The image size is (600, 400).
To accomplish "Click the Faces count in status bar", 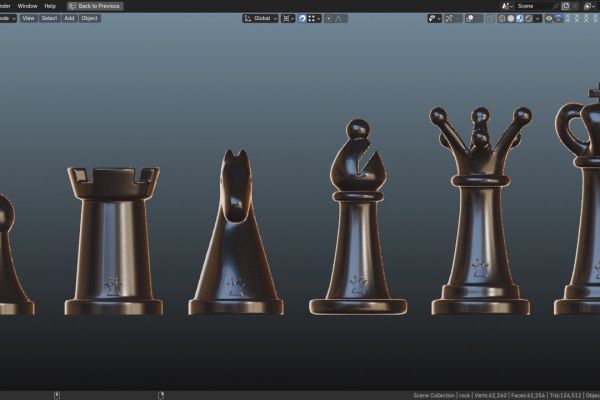I will (x=528, y=395).
